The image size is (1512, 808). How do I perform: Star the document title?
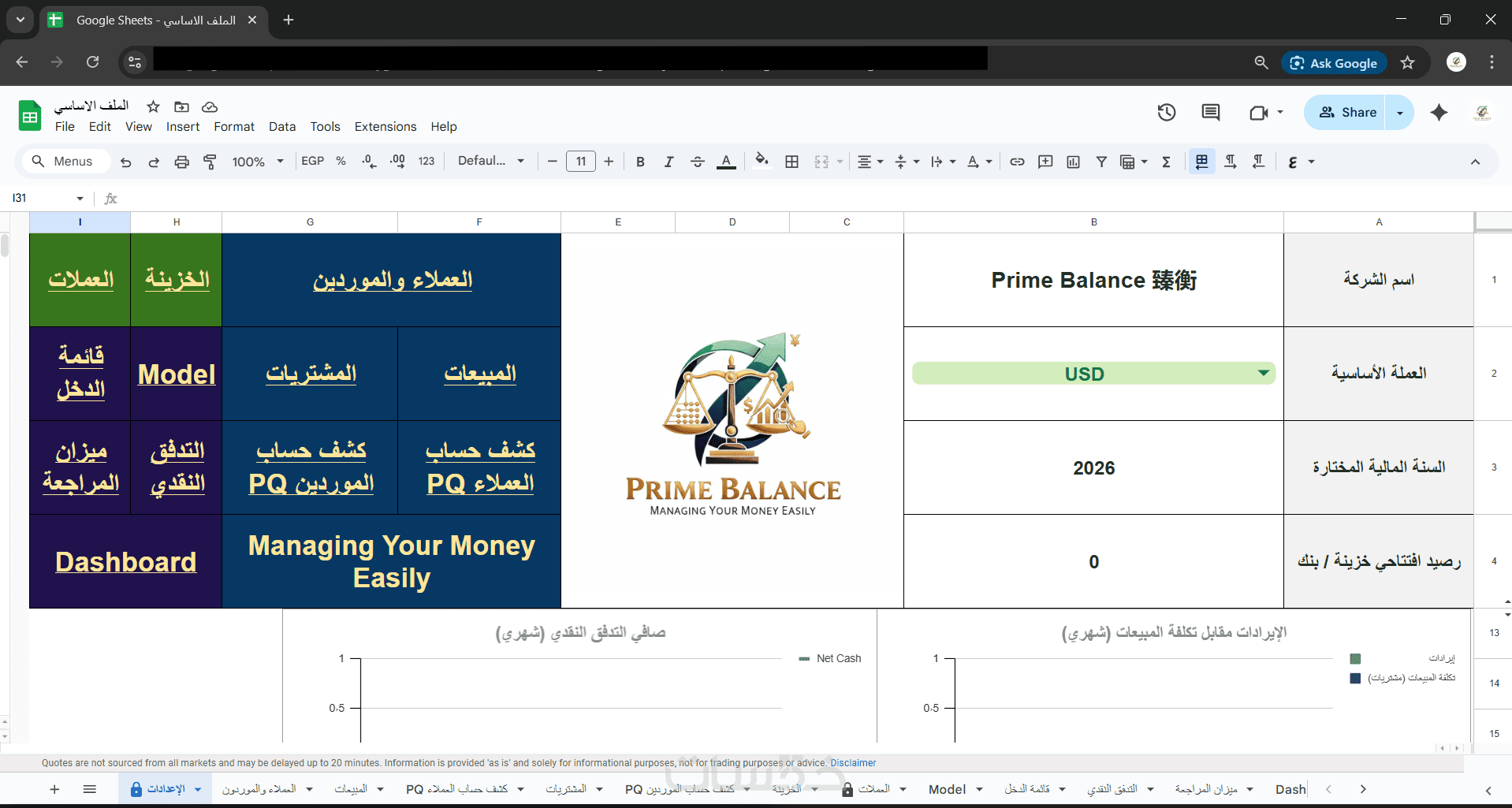154,106
